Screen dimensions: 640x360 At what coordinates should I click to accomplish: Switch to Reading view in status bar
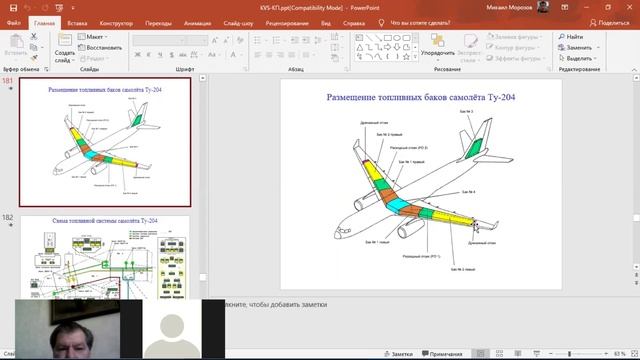pyautogui.click(x=518, y=353)
